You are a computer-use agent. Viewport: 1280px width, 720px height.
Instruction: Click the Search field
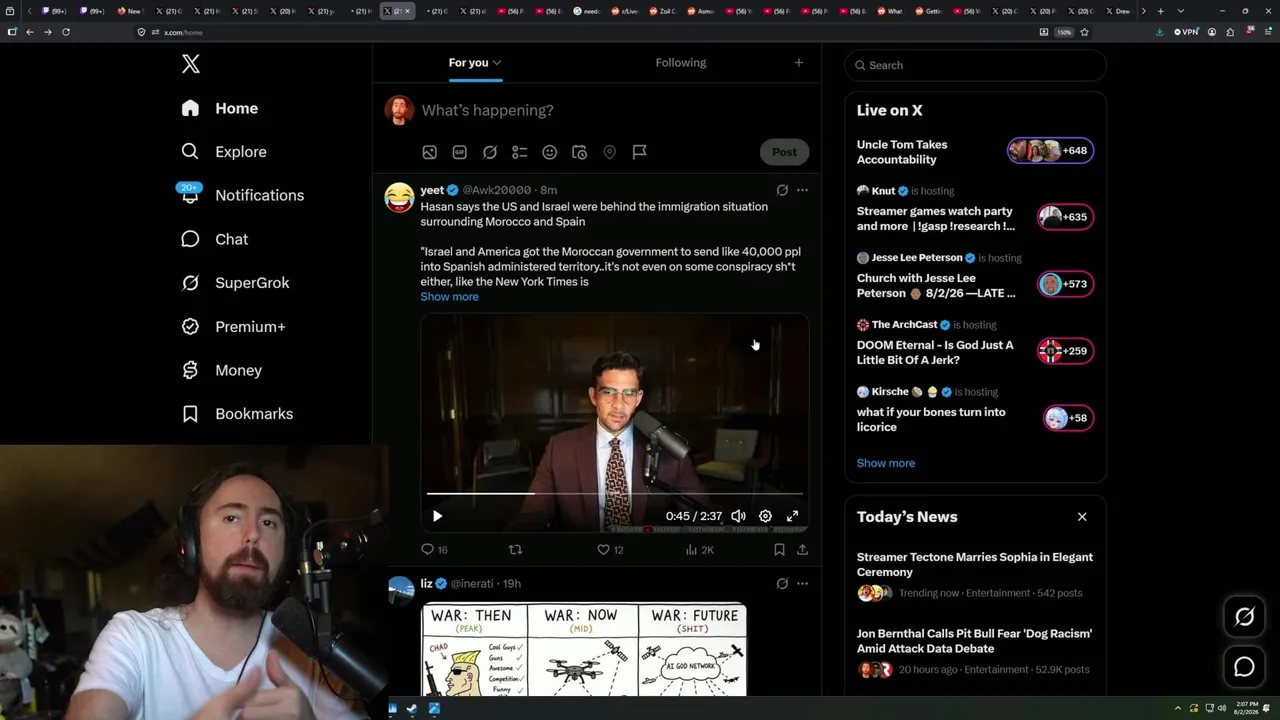click(975, 65)
